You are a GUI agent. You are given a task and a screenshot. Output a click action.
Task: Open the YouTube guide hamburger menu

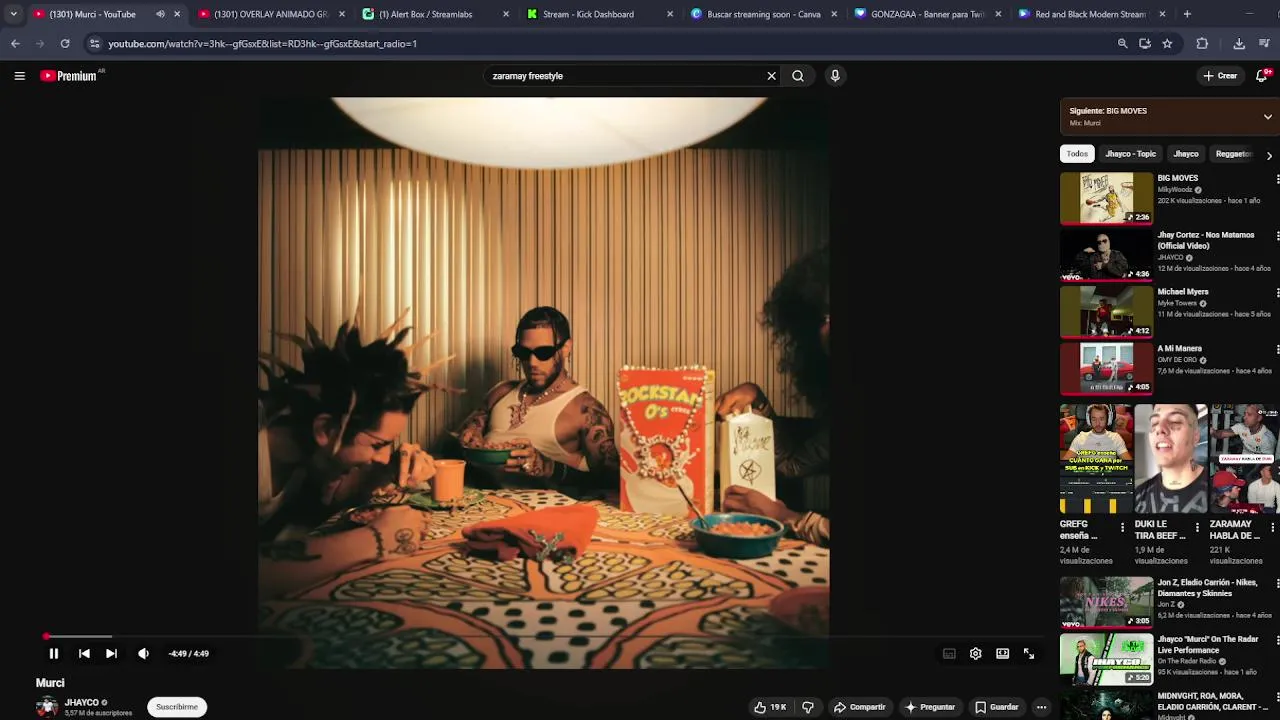click(19, 76)
